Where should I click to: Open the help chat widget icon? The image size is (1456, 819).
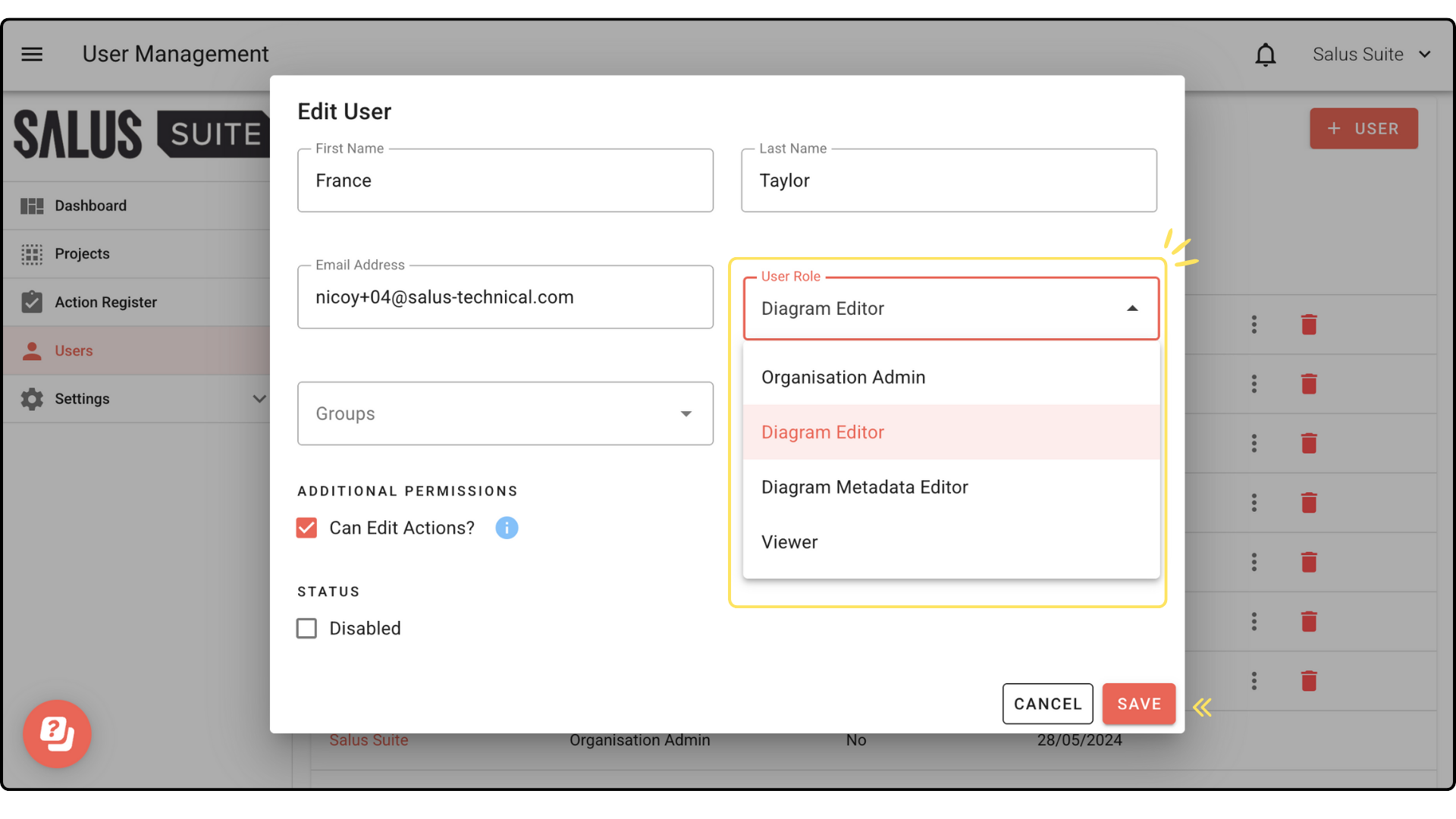point(57,733)
